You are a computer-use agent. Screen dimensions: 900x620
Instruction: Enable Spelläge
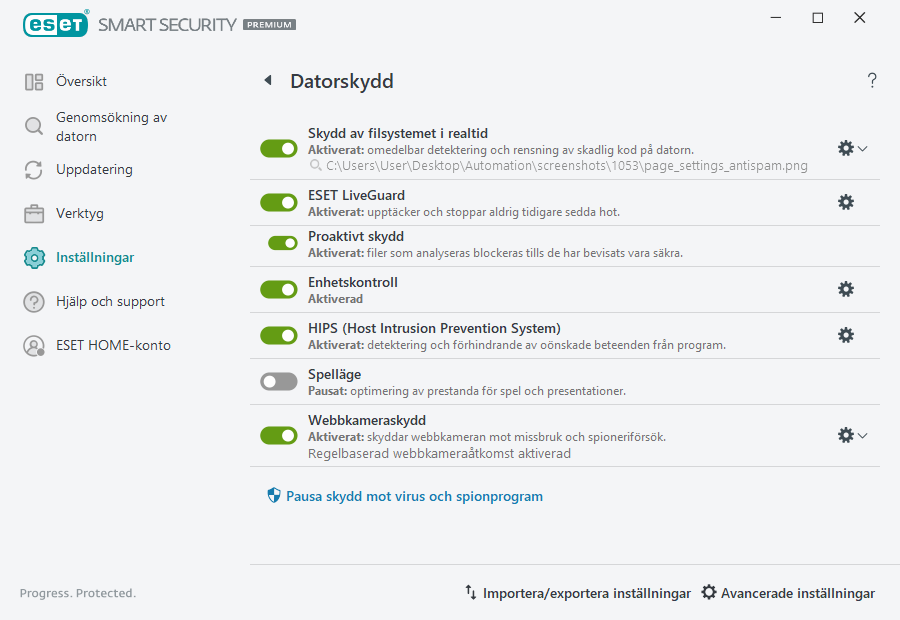click(x=278, y=381)
